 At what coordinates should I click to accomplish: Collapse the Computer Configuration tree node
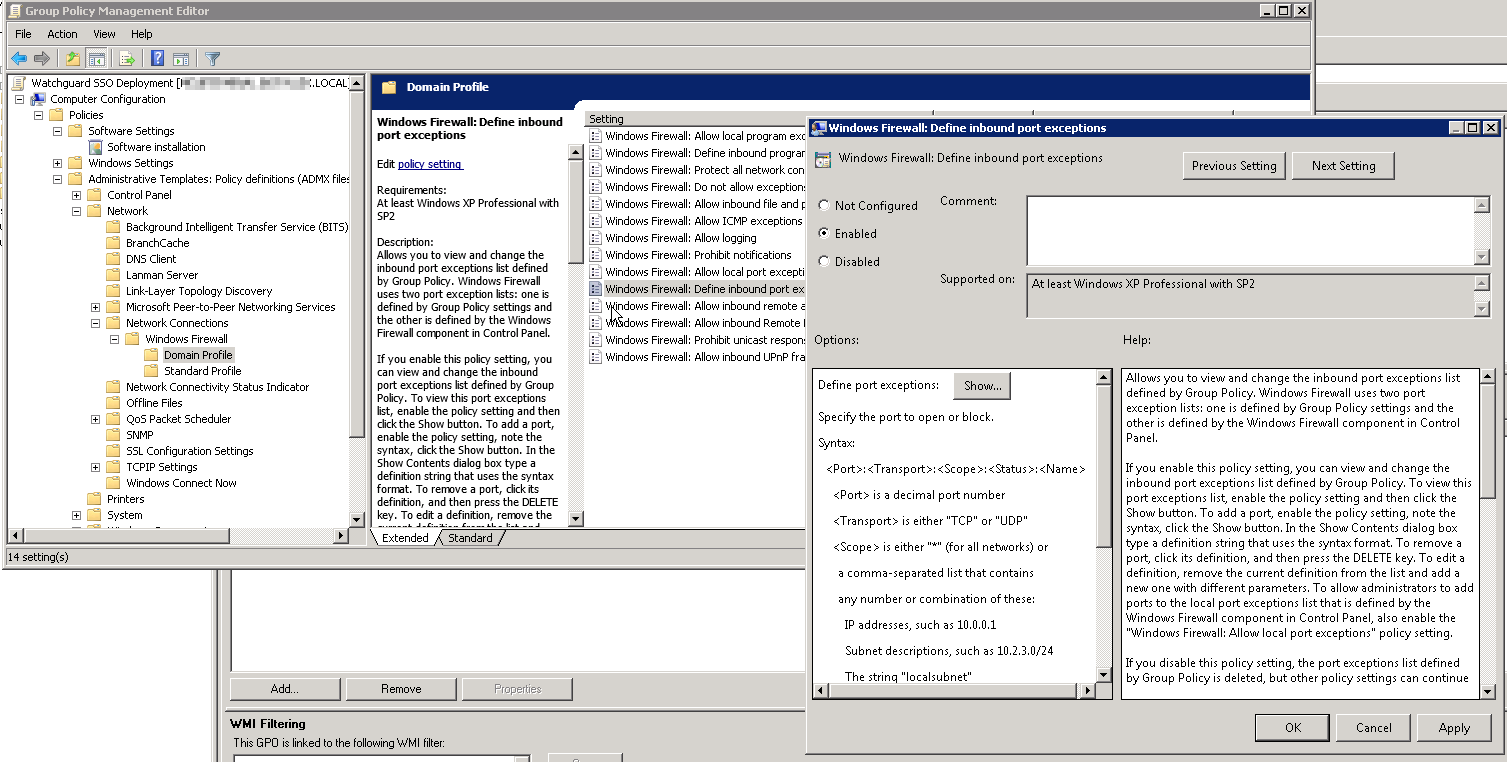(x=19, y=99)
